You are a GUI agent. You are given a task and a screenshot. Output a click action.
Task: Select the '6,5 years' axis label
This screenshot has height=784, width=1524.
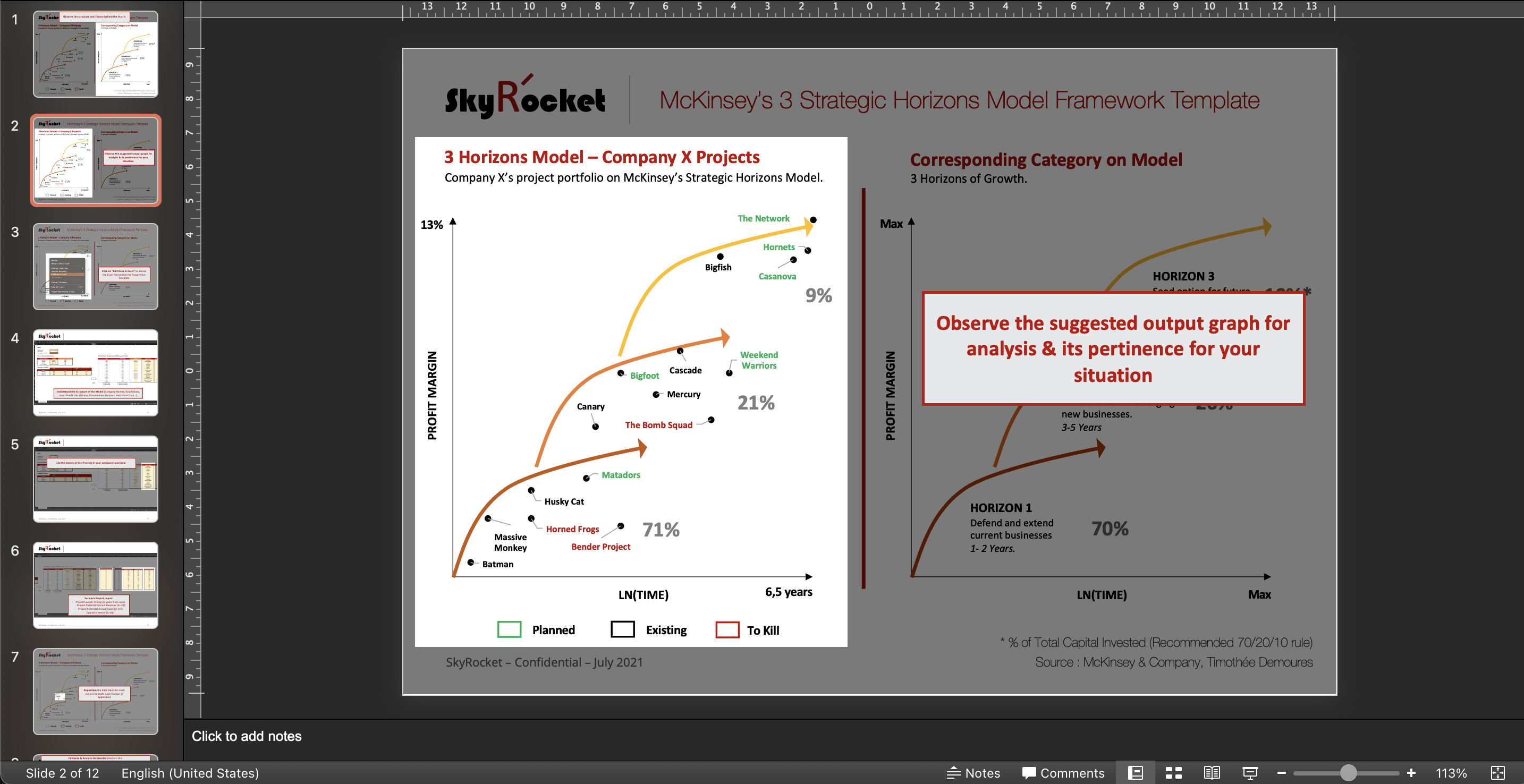point(789,592)
